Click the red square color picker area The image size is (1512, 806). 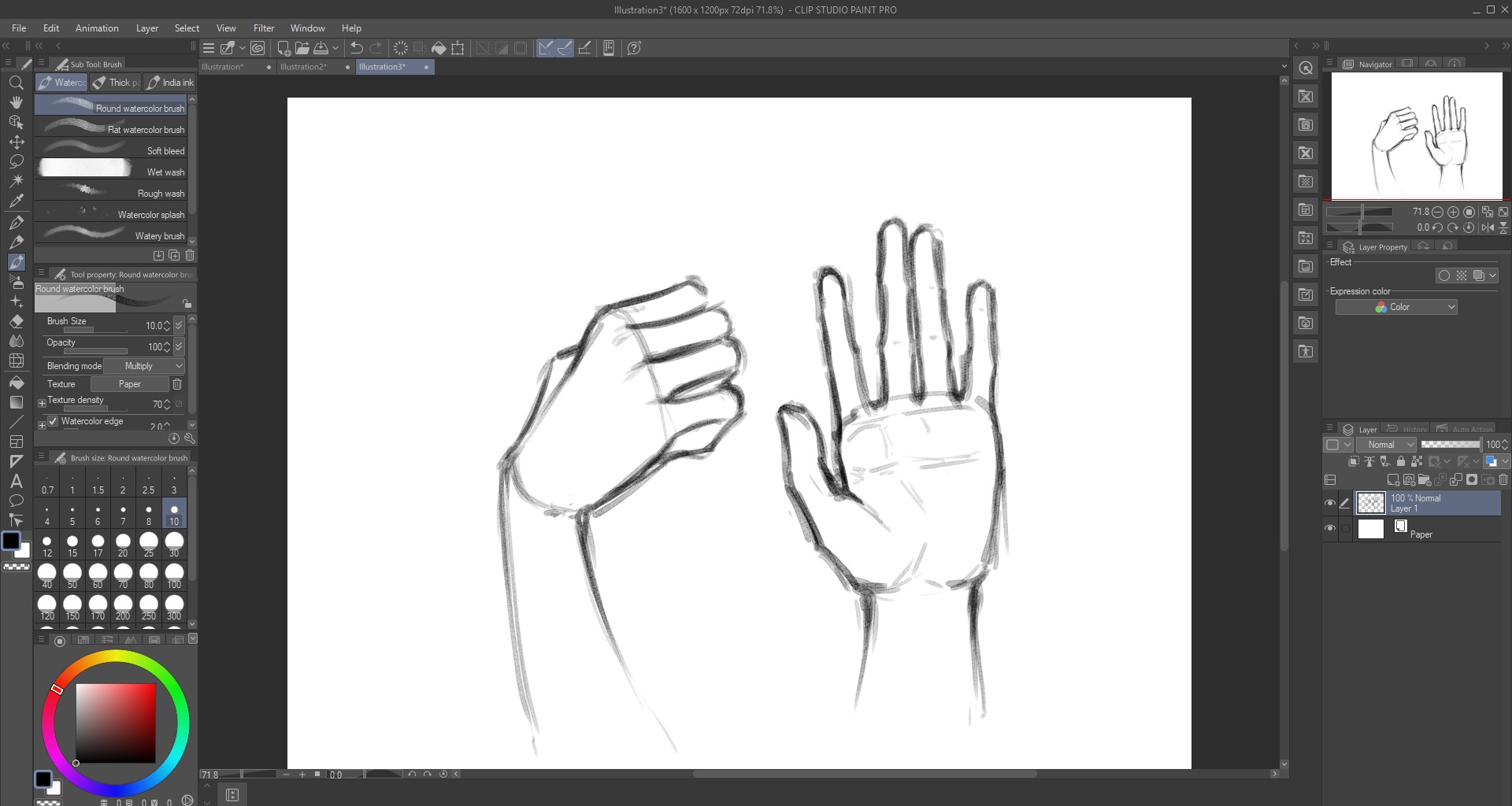pyautogui.click(x=115, y=723)
